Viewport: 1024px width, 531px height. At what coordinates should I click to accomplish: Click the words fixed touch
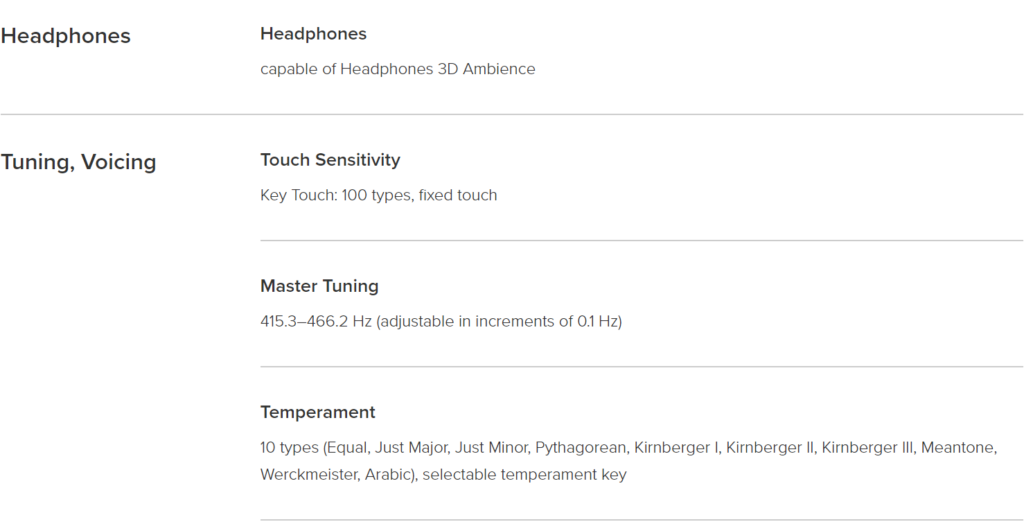click(x=458, y=195)
